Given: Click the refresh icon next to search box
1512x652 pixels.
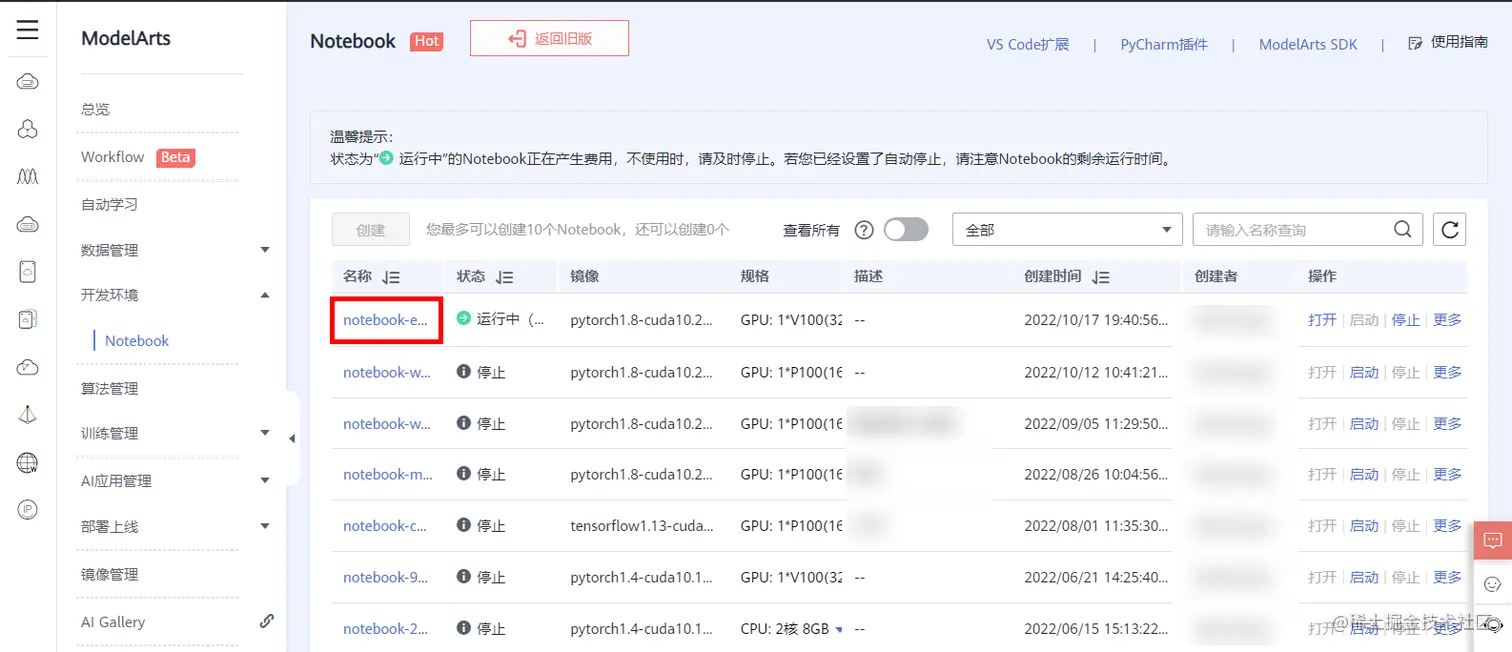Looking at the screenshot, I should [1449, 229].
